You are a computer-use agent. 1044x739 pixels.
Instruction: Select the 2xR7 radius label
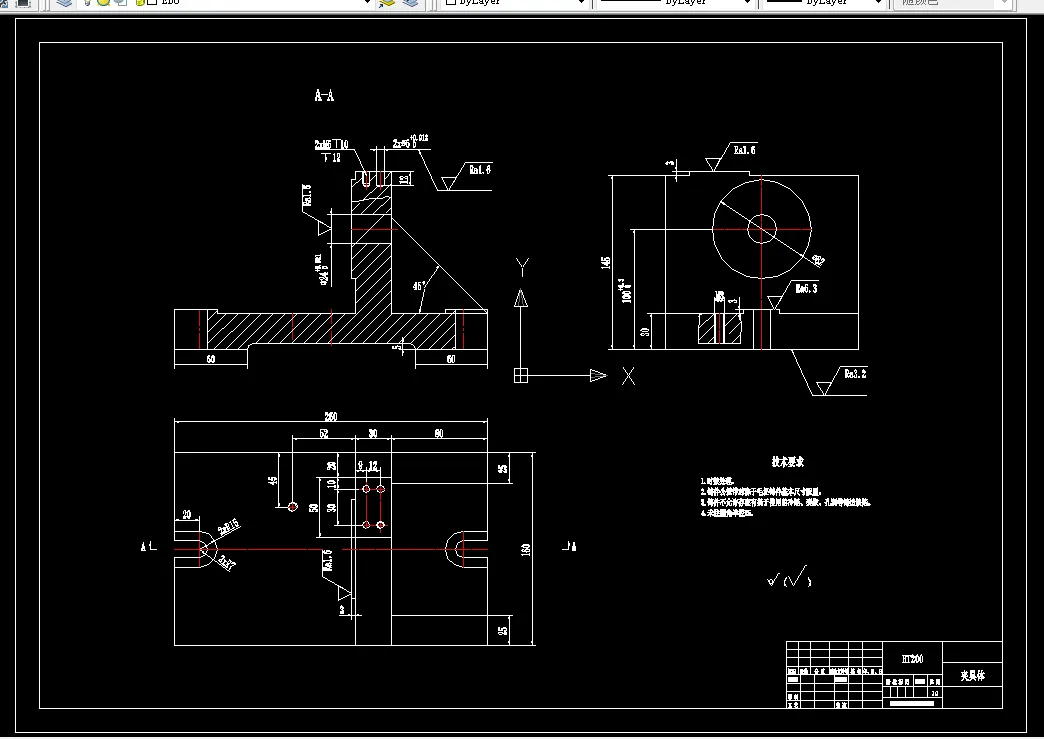pyautogui.click(x=228, y=563)
